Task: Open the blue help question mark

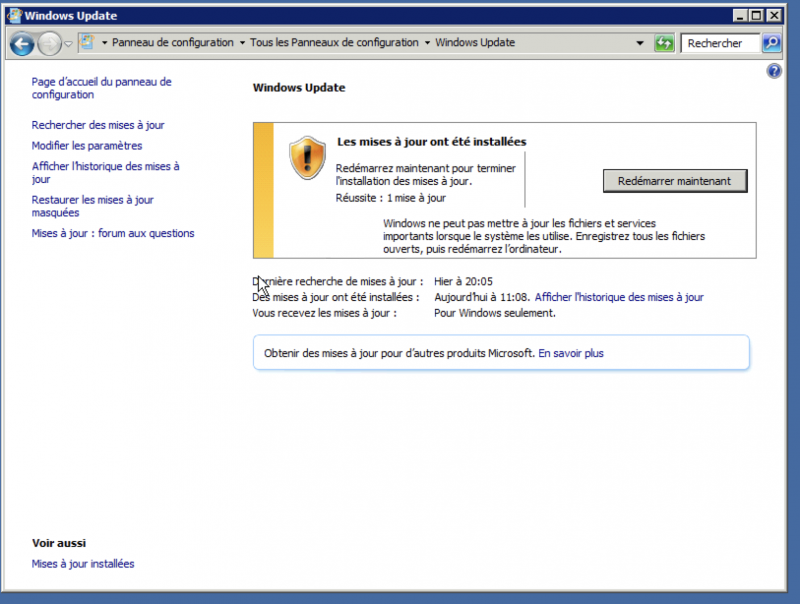Action: (x=774, y=71)
